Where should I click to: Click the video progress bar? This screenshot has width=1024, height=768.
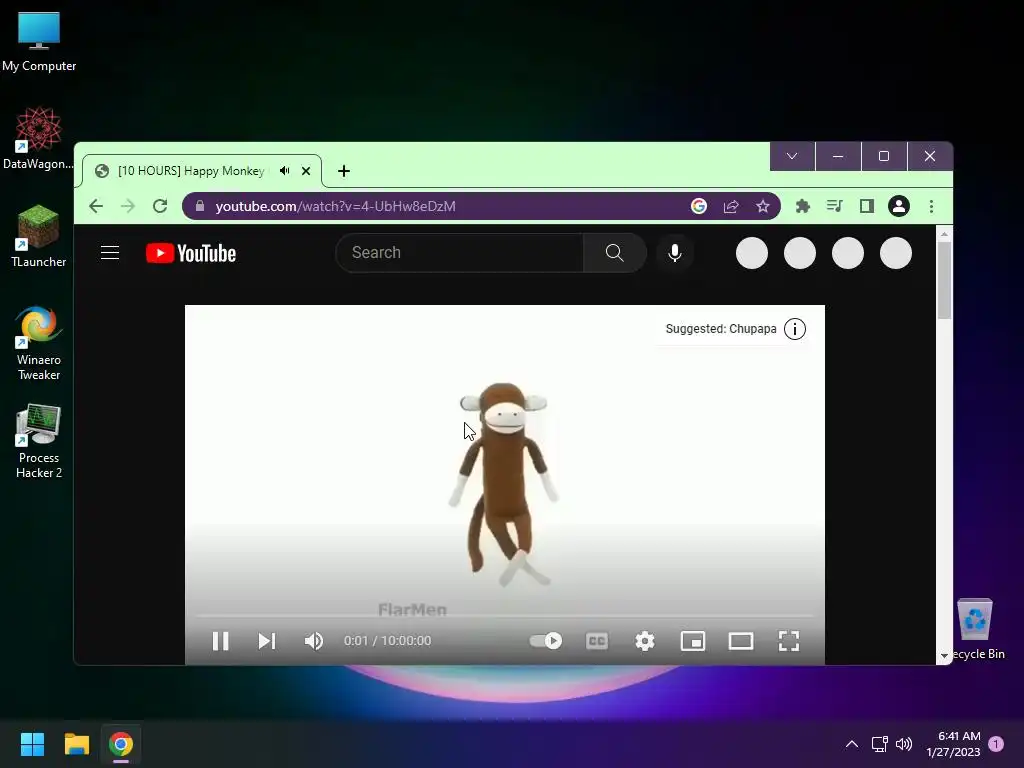505,615
